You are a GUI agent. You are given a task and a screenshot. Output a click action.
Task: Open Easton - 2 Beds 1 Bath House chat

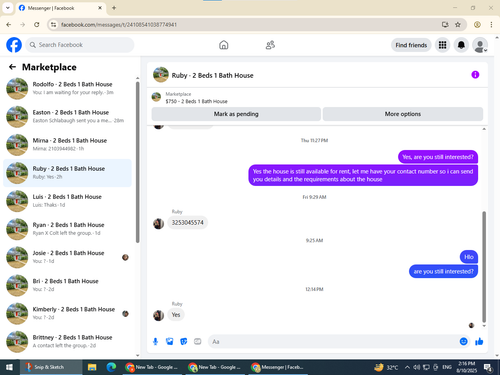point(68,117)
